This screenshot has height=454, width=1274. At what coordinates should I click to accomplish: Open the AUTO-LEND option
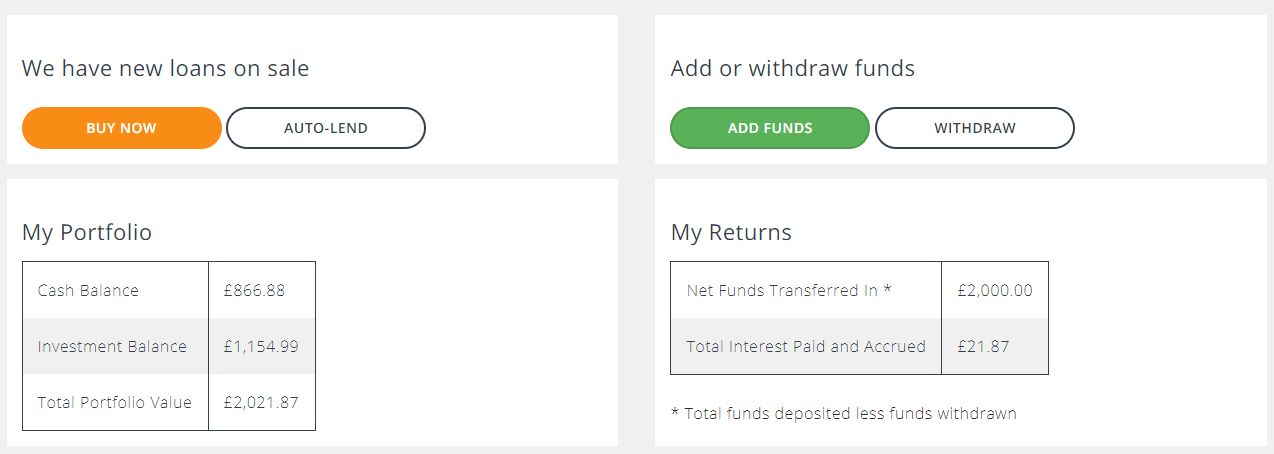pos(326,128)
